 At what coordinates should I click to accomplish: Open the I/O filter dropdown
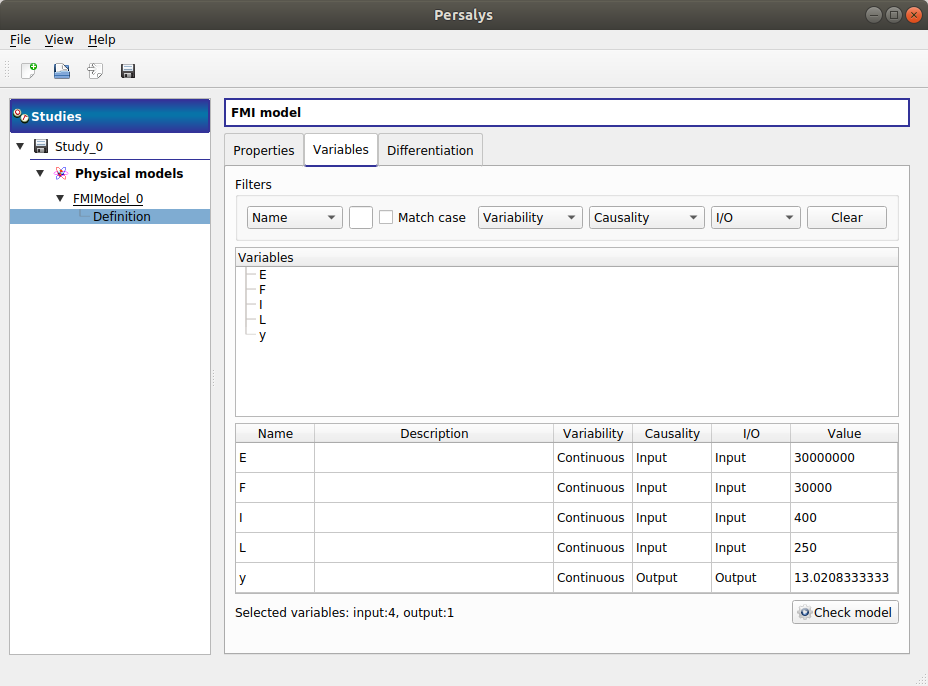pos(755,217)
